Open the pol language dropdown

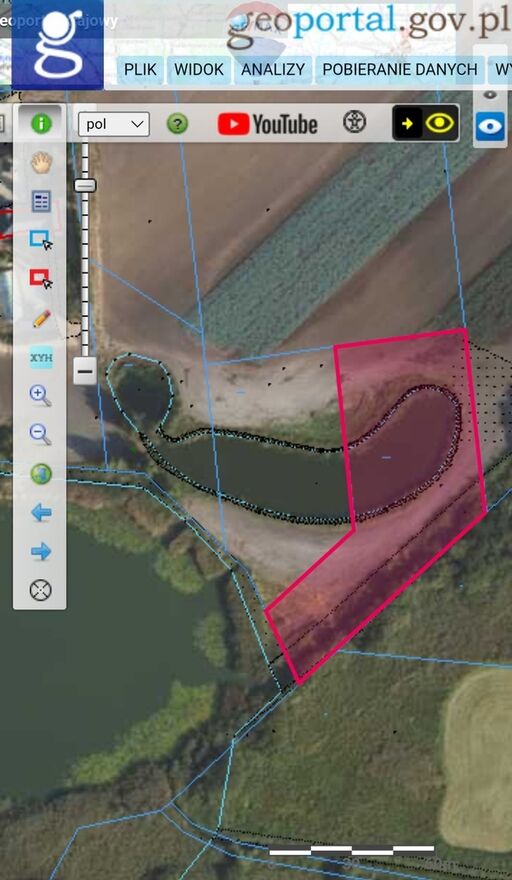[114, 124]
